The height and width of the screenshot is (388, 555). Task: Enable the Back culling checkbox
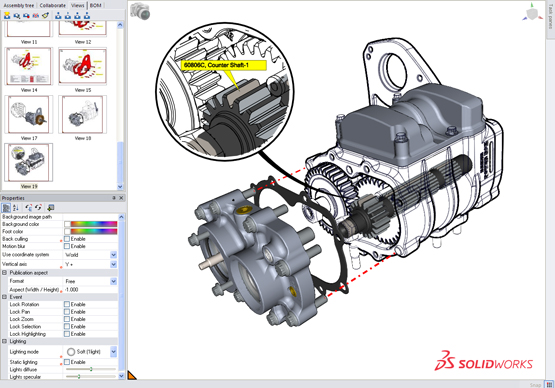coord(67,239)
